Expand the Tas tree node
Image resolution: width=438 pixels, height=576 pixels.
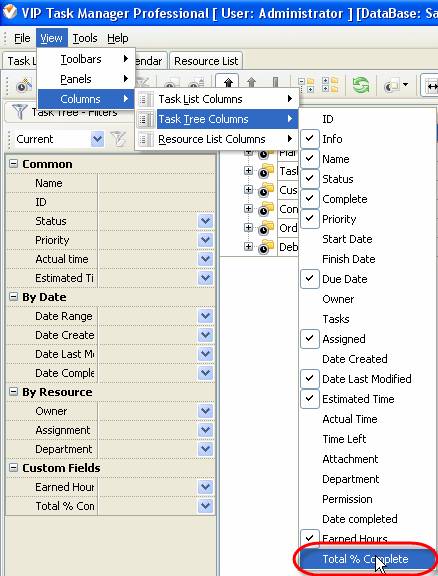(248, 171)
